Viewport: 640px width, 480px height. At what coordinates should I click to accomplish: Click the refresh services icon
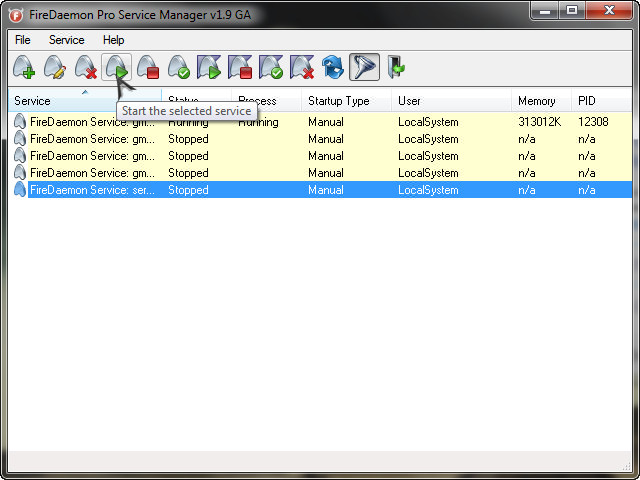click(x=333, y=68)
